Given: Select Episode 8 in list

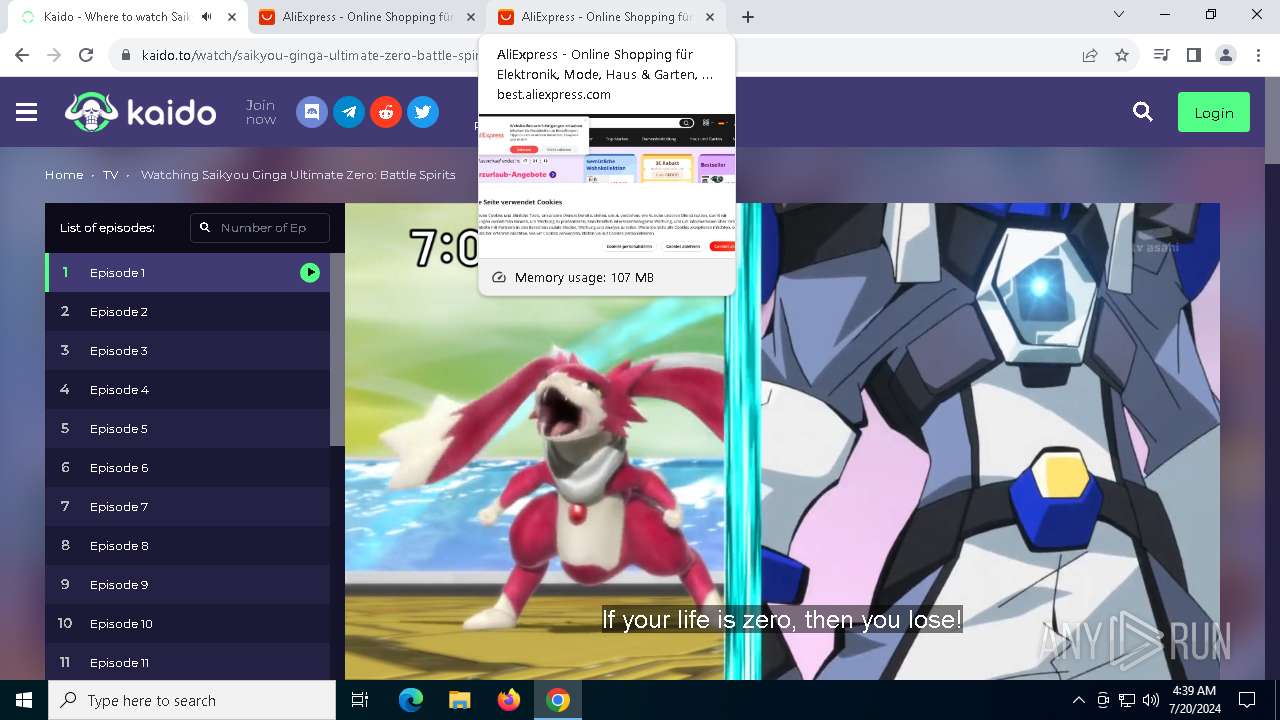Looking at the screenshot, I should (x=187, y=545).
